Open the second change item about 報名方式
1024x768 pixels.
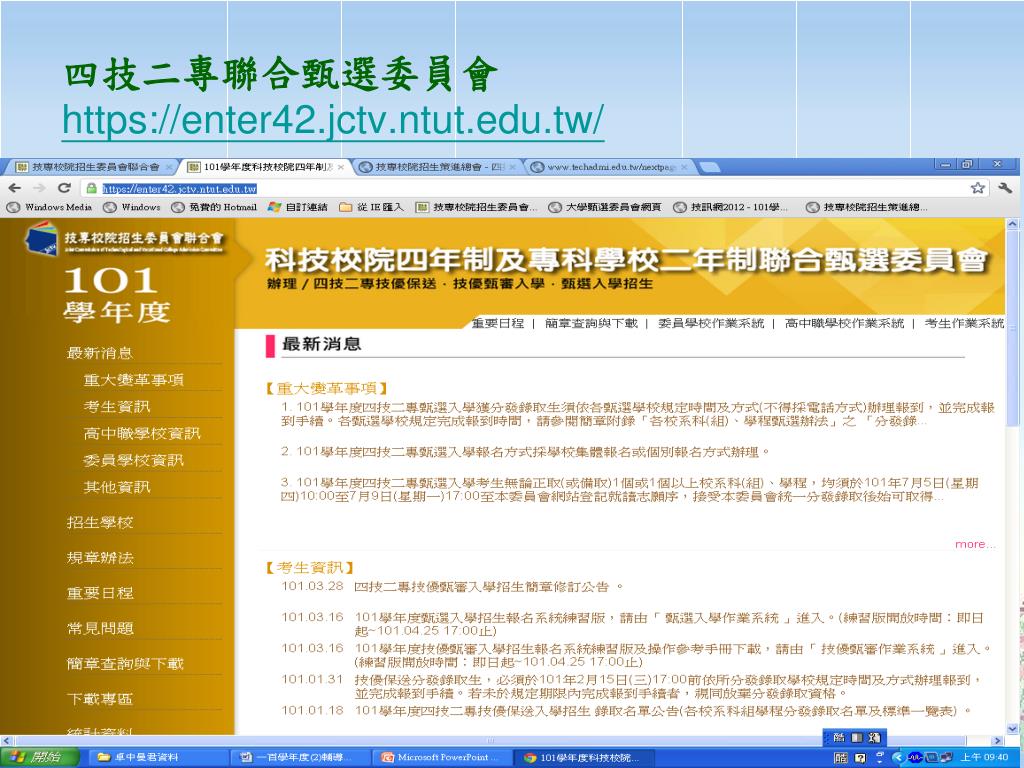[x=526, y=452]
